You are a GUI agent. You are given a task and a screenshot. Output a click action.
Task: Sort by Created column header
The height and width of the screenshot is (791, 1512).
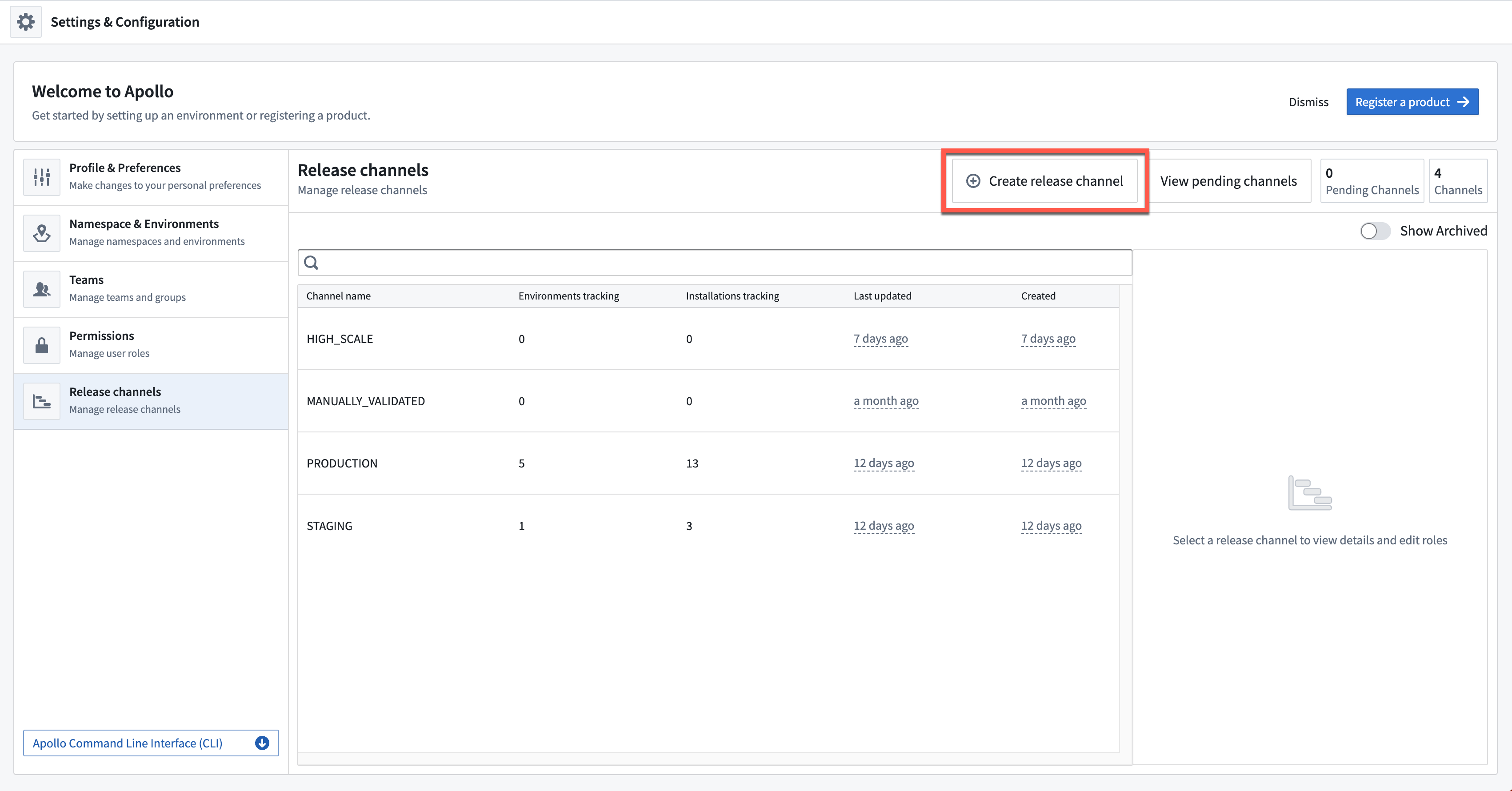pyautogui.click(x=1038, y=296)
